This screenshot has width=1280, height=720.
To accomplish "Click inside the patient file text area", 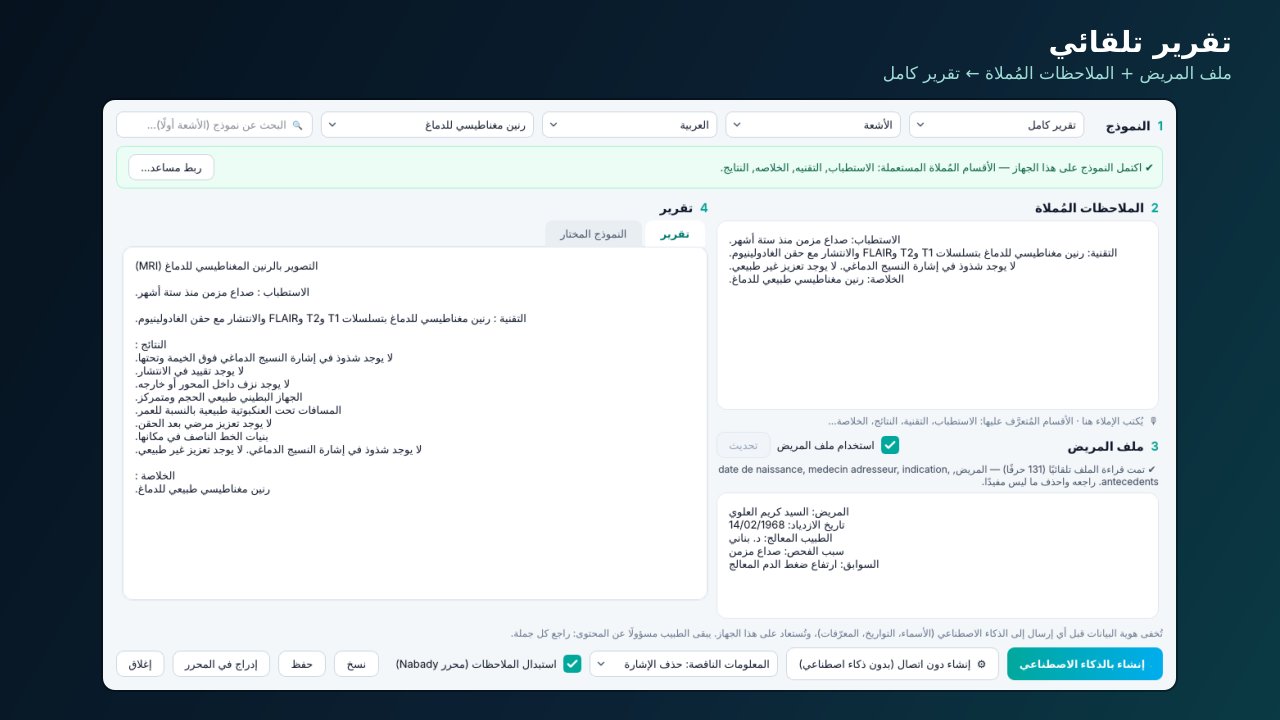I will (937, 555).
